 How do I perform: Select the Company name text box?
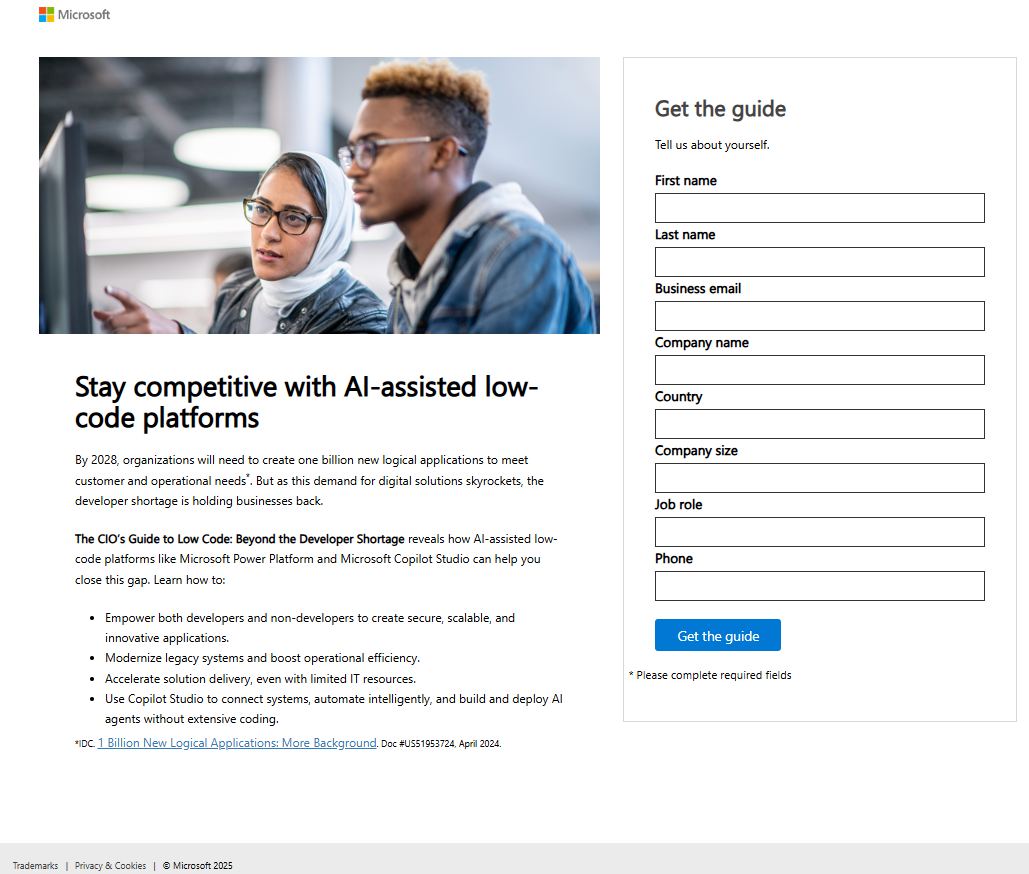pyautogui.click(x=819, y=370)
